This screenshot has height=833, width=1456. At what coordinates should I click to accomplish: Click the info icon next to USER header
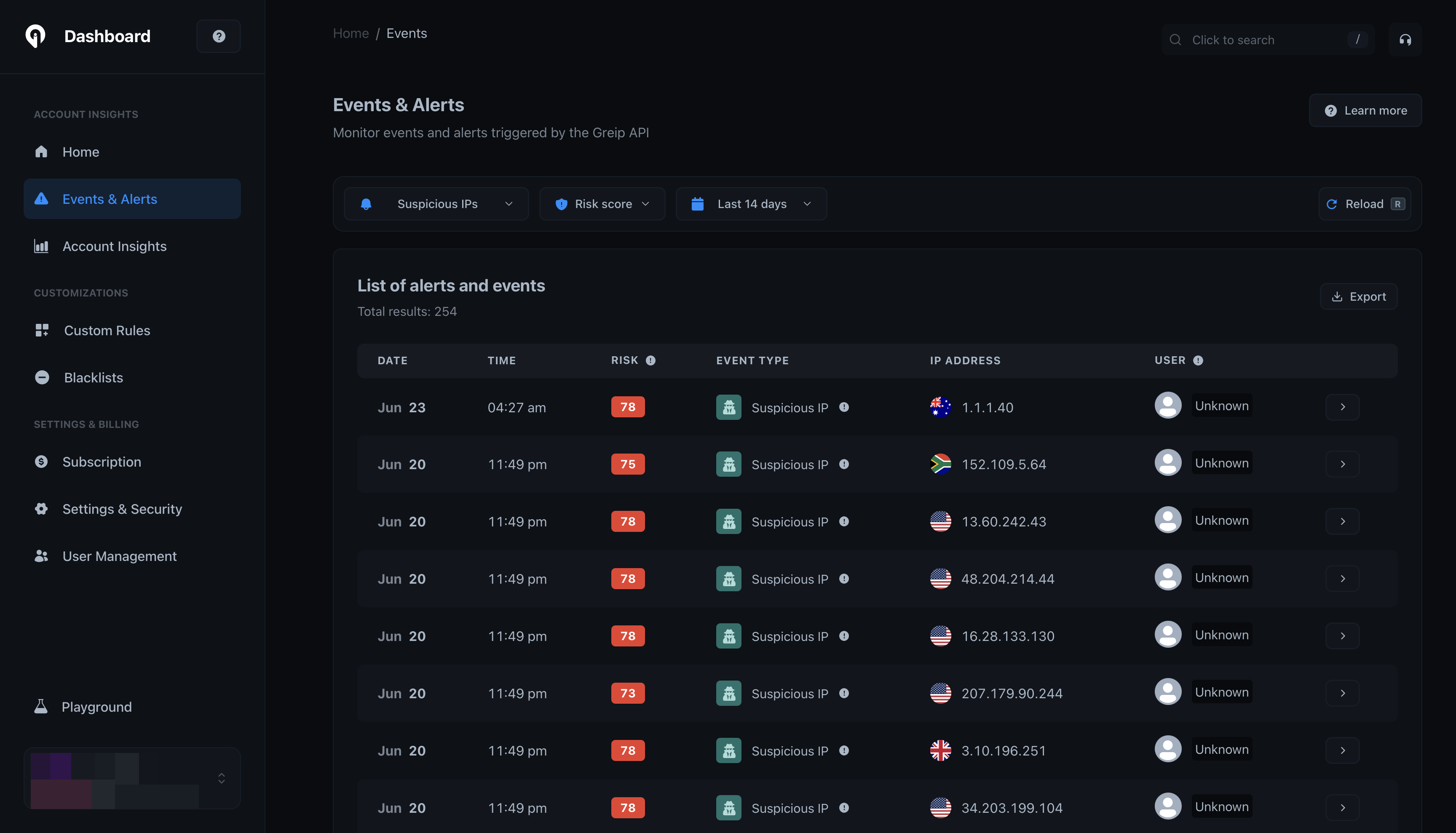pyautogui.click(x=1198, y=360)
